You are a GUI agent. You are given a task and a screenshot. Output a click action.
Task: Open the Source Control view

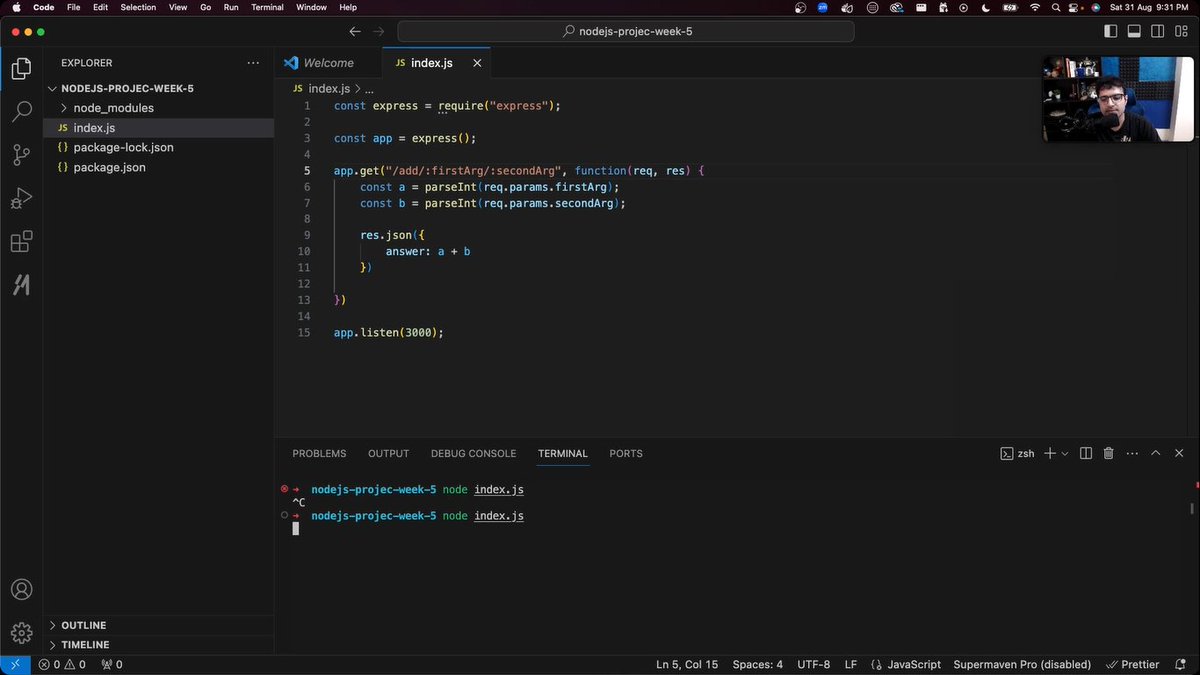click(x=21, y=155)
